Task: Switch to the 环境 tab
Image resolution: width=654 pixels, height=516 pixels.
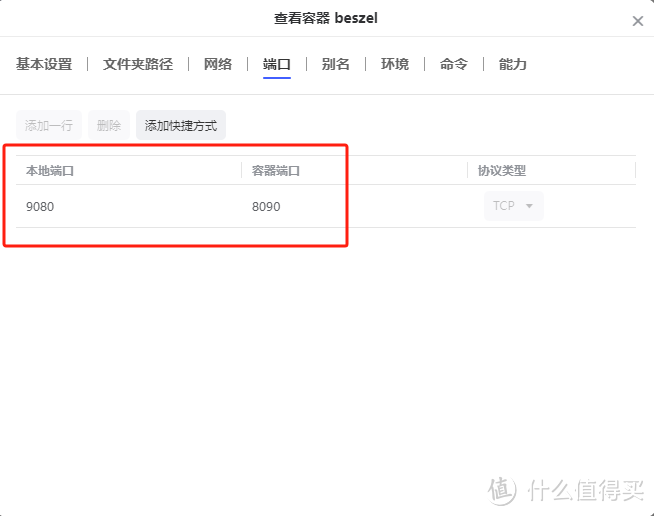Action: click(395, 64)
